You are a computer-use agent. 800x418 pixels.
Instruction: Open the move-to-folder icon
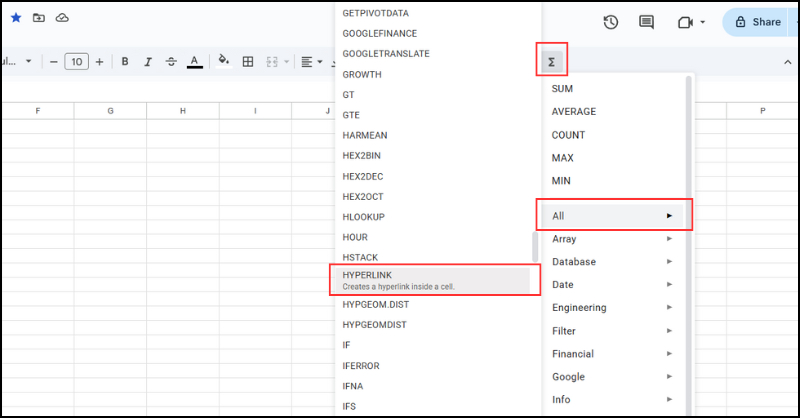[39, 18]
